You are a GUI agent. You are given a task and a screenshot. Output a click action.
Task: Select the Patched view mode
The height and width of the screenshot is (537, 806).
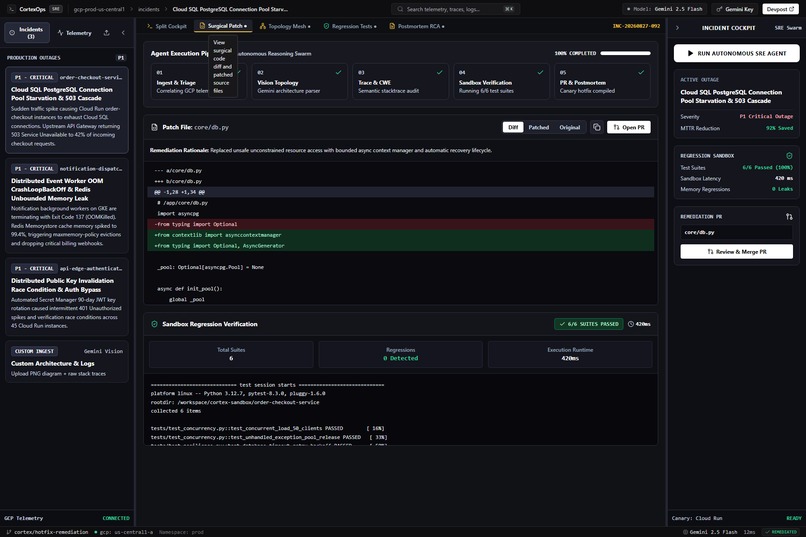tap(539, 127)
